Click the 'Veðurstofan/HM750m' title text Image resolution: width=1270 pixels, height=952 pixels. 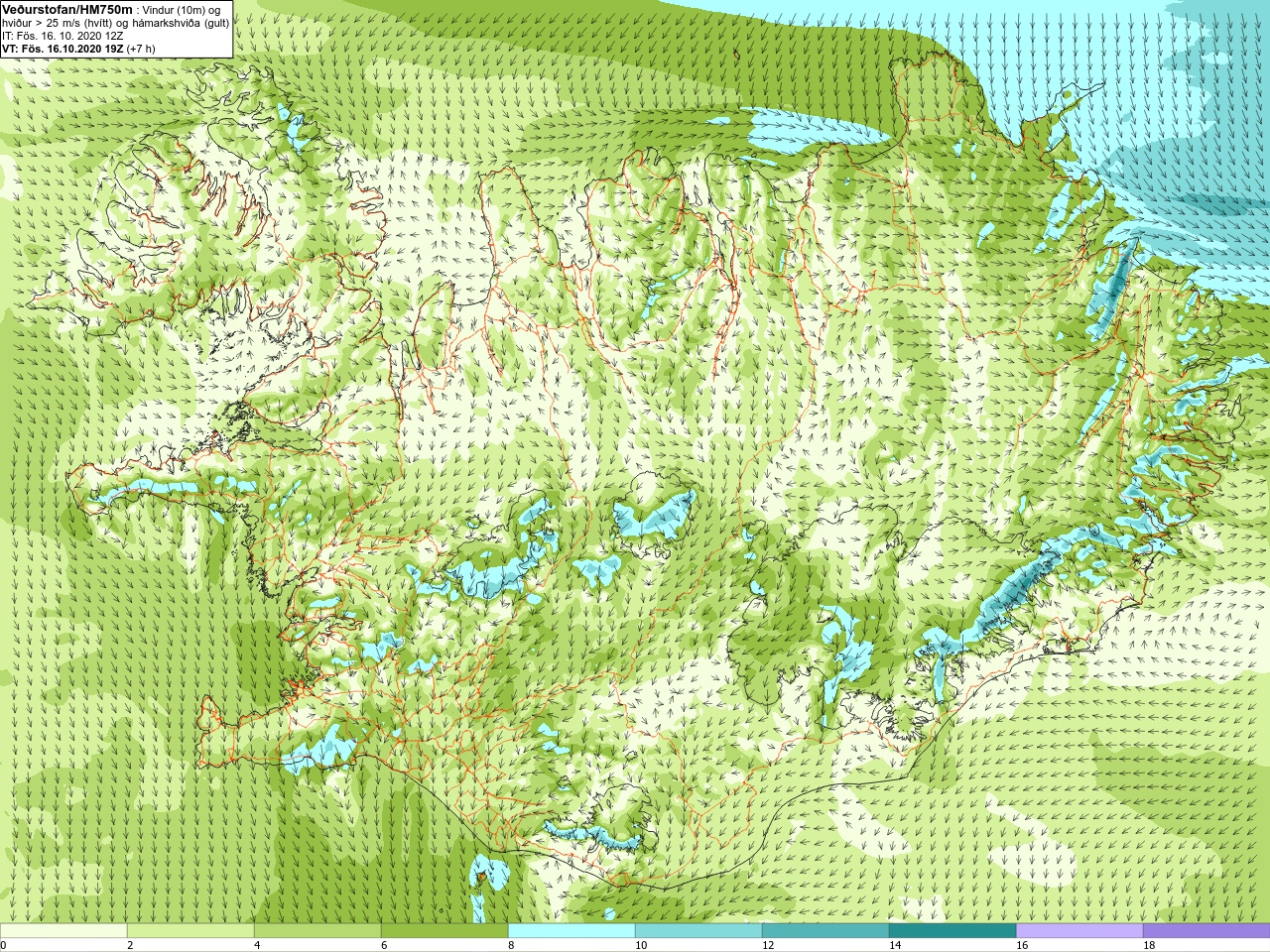[67, 9]
